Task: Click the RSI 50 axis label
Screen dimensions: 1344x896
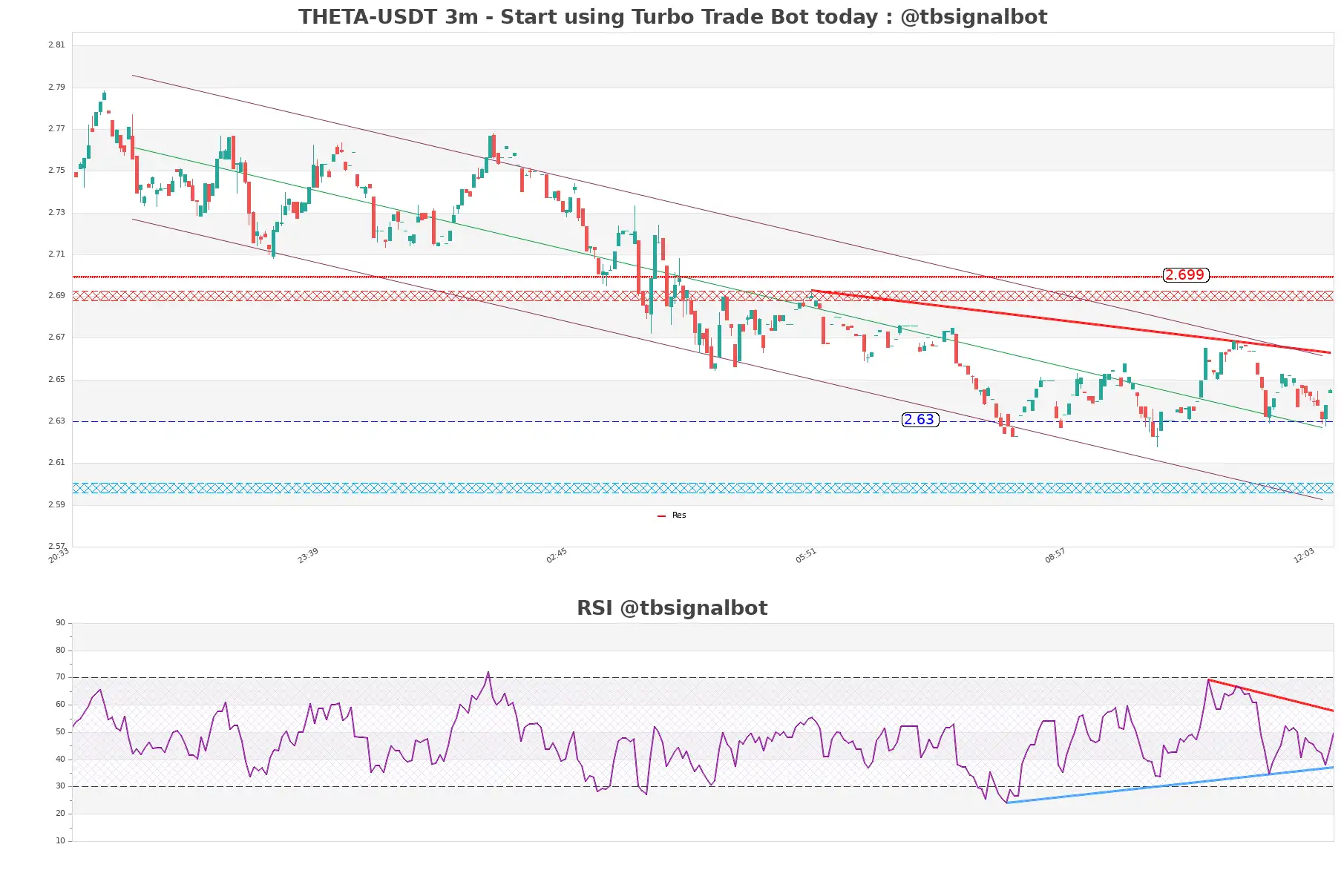Action: coord(60,732)
